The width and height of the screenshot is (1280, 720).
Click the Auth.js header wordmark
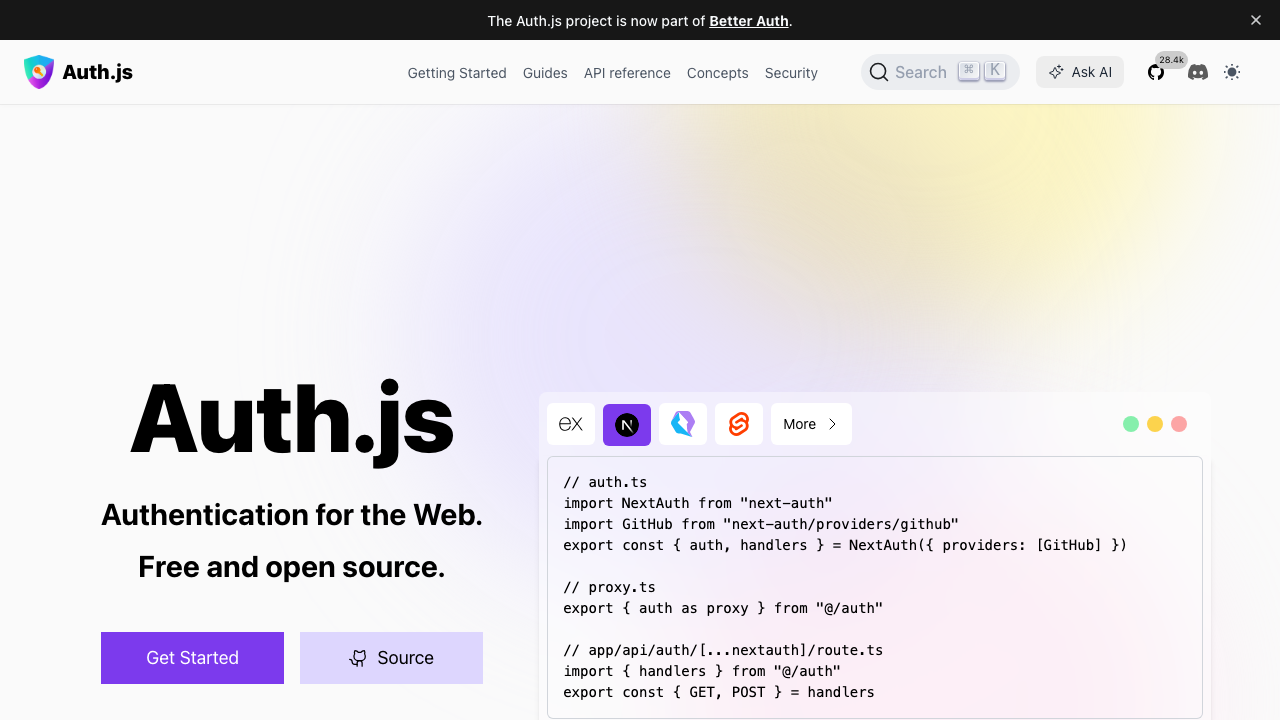coord(98,72)
